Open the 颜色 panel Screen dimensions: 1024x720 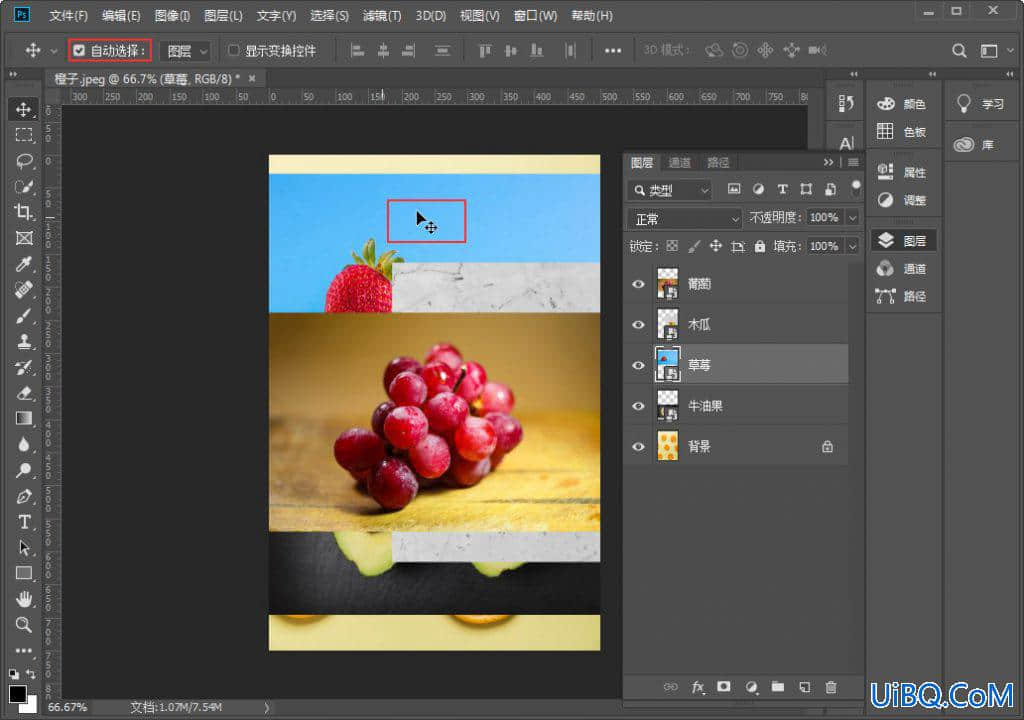tap(902, 104)
